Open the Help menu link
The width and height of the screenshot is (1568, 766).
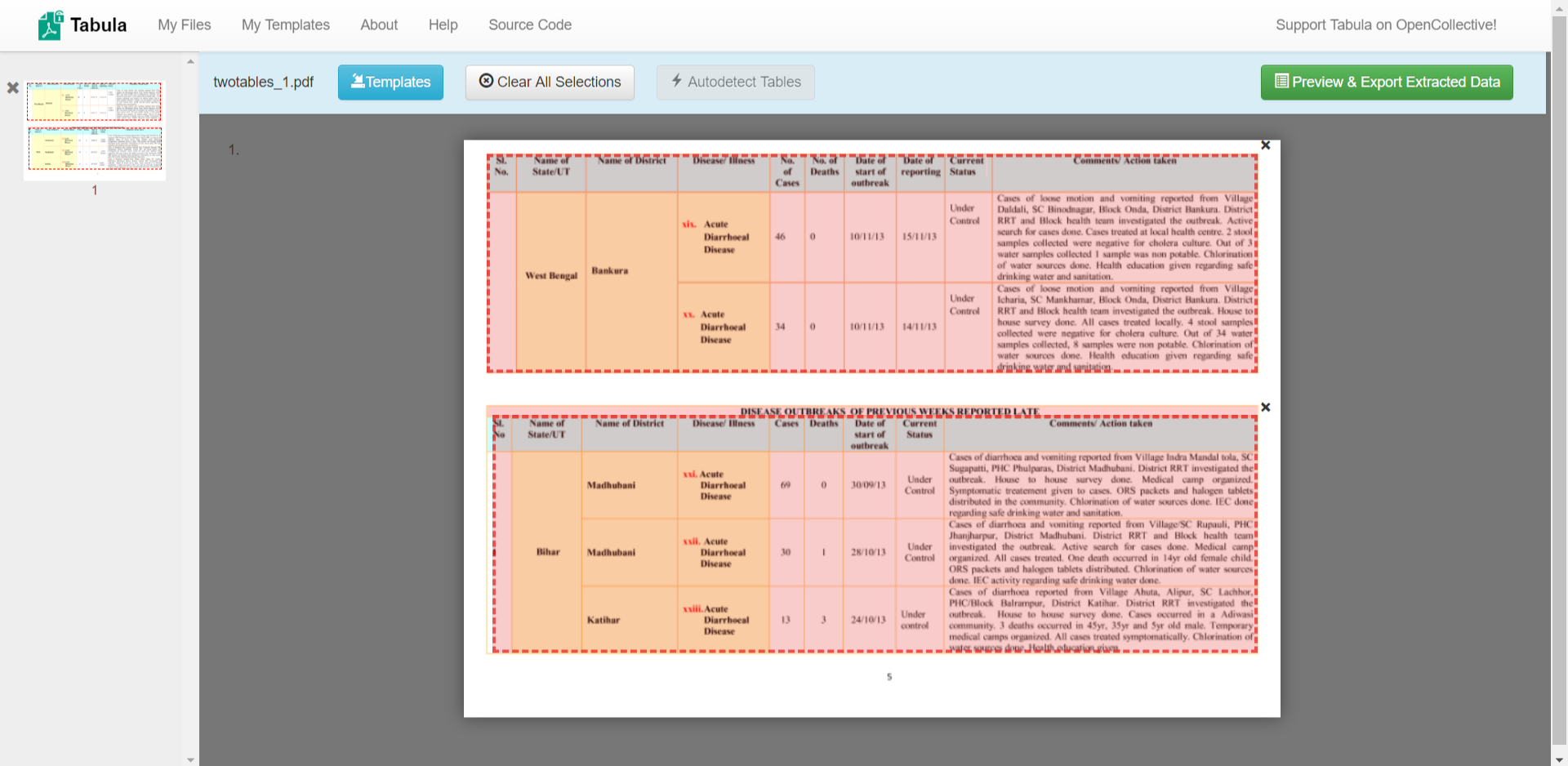[443, 25]
